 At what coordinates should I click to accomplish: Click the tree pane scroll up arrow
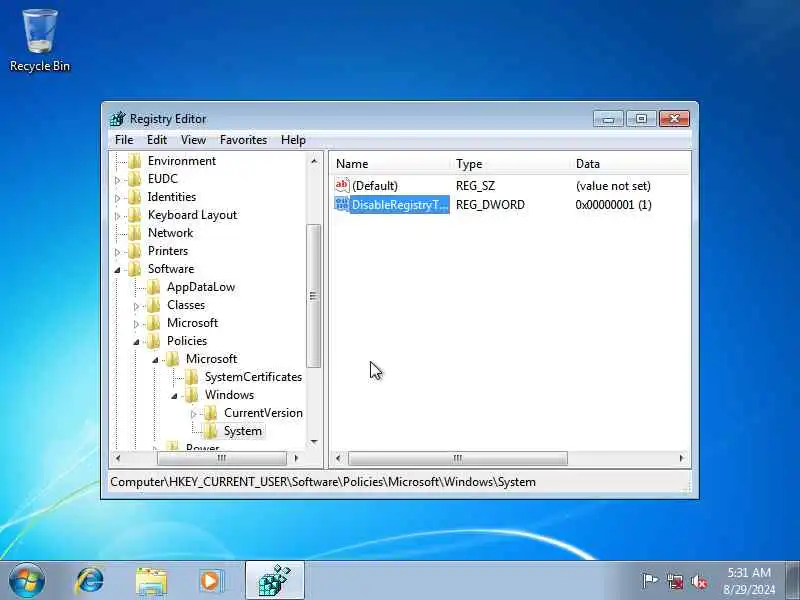pos(314,161)
